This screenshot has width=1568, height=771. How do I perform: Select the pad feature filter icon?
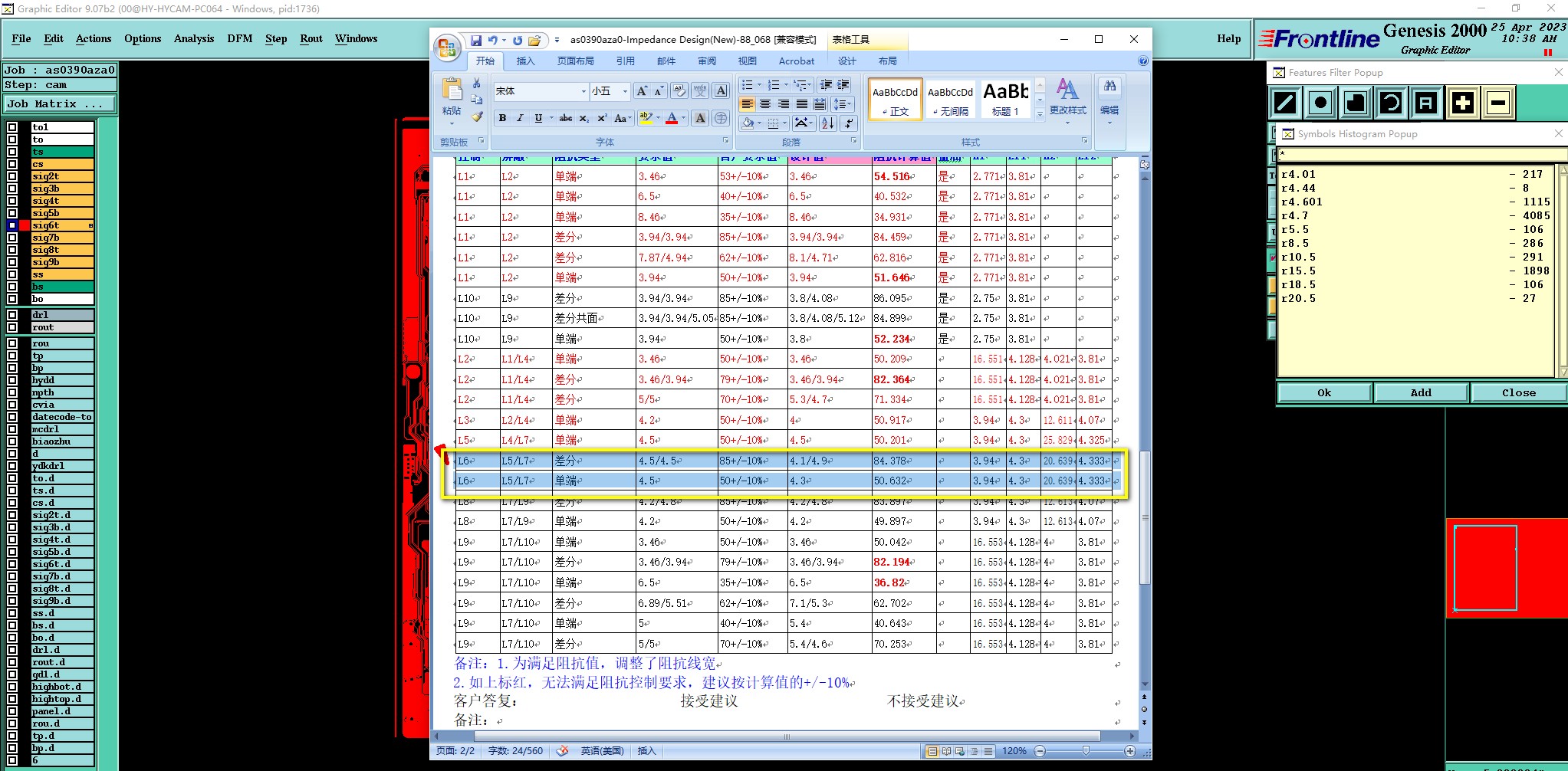point(1320,103)
